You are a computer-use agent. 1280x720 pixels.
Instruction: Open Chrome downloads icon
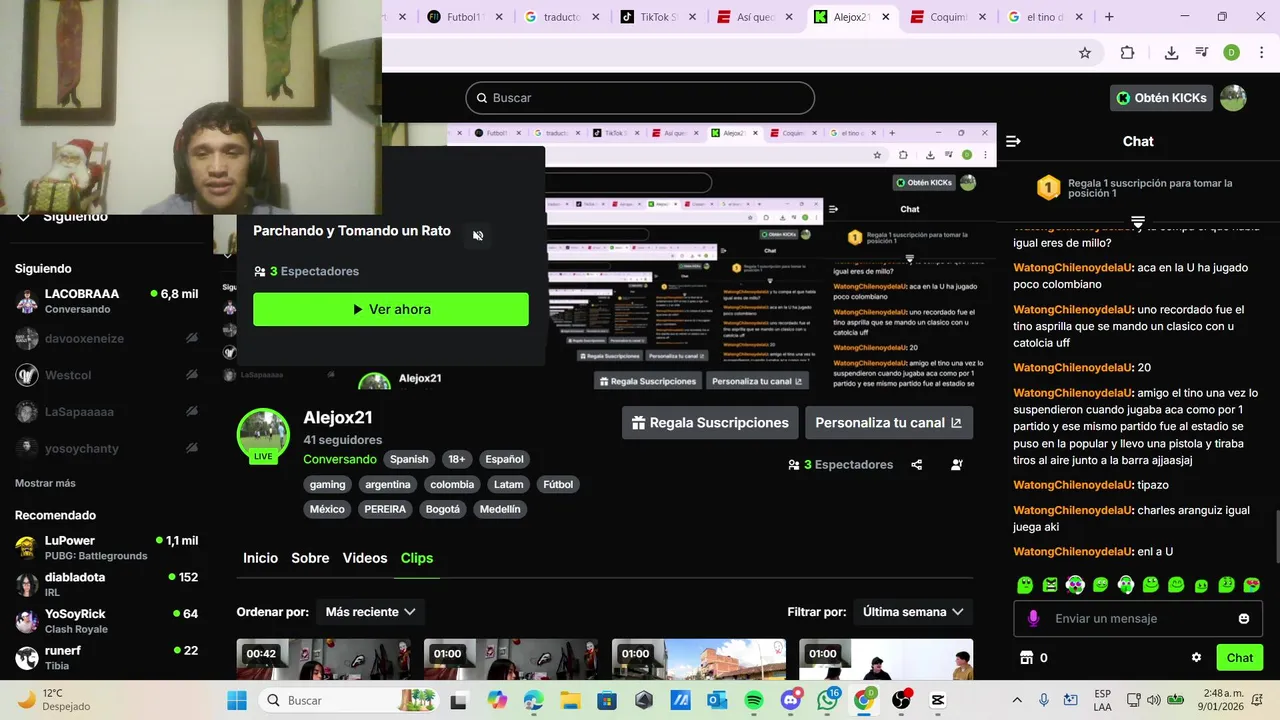tap(1171, 53)
